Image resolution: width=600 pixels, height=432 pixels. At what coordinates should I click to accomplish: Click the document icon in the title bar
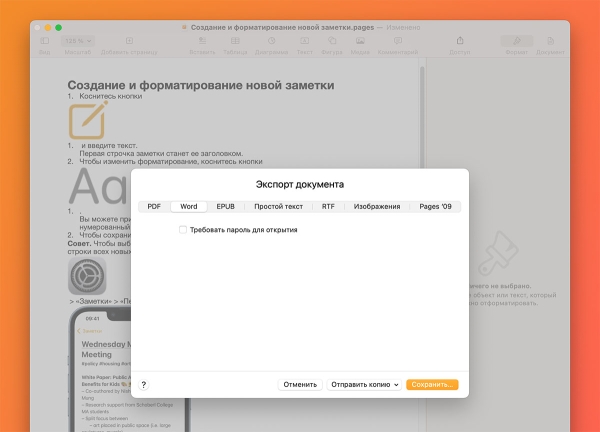tap(184, 28)
